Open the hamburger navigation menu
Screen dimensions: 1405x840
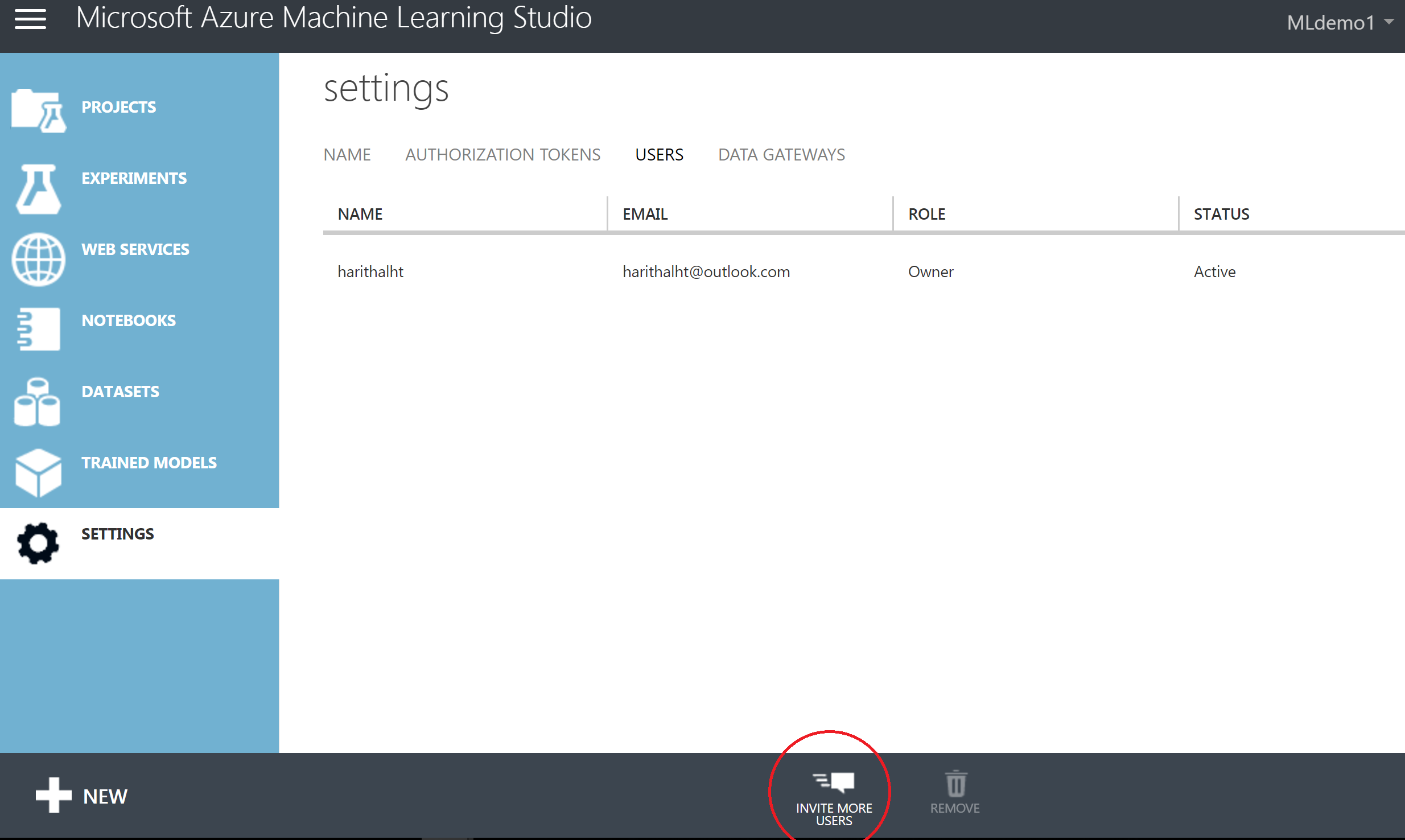tap(30, 19)
